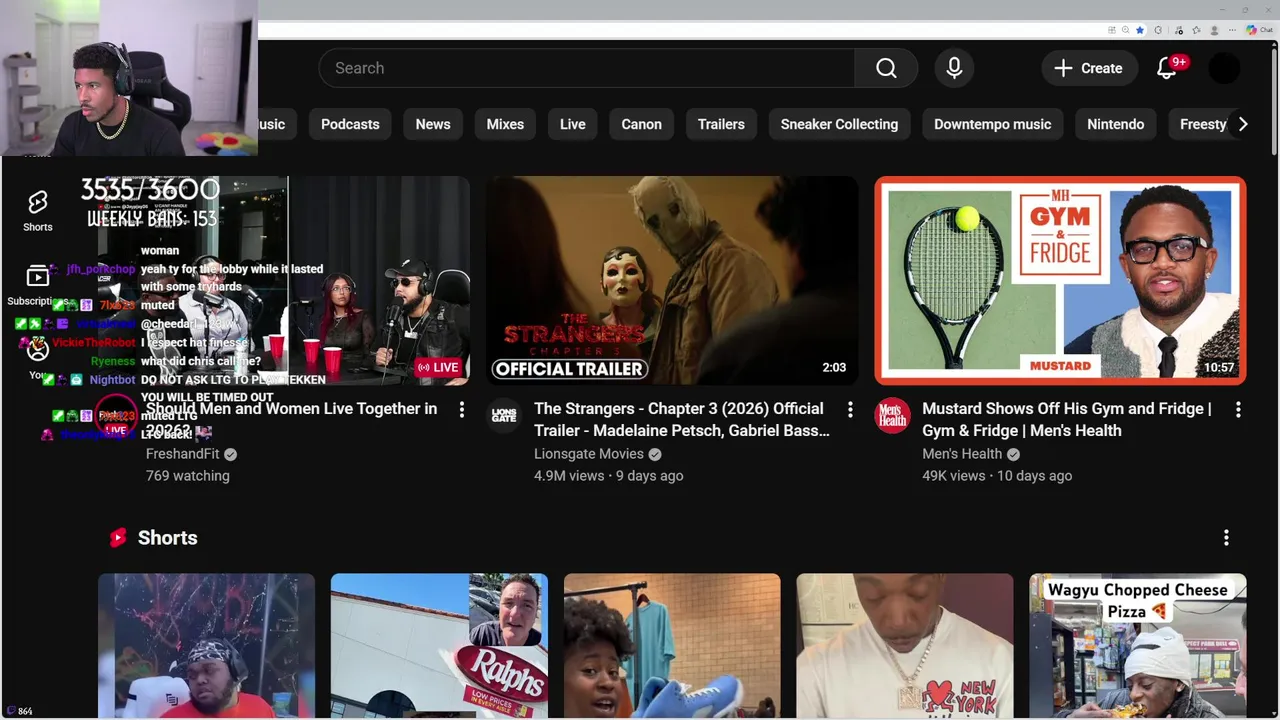Open the browser Settings and more menu
The image size is (1280, 720).
click(1233, 30)
